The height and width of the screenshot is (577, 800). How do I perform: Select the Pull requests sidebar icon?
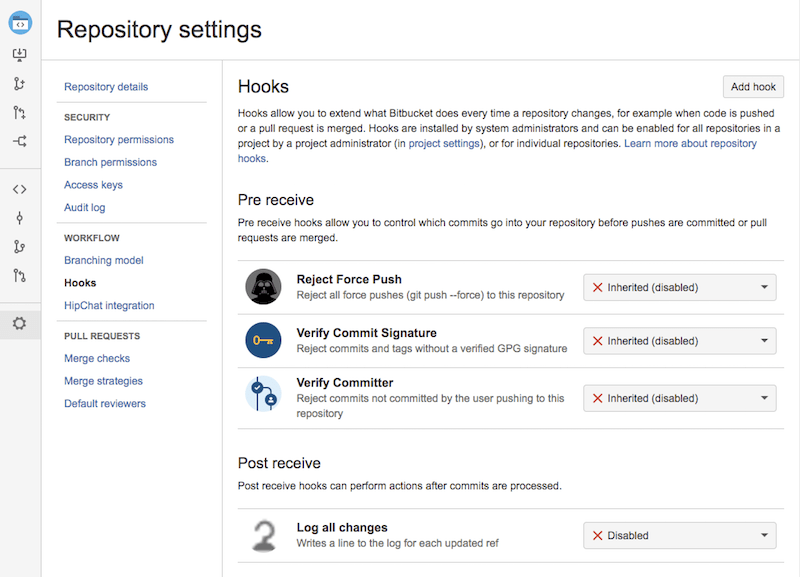pyautogui.click(x=21, y=276)
